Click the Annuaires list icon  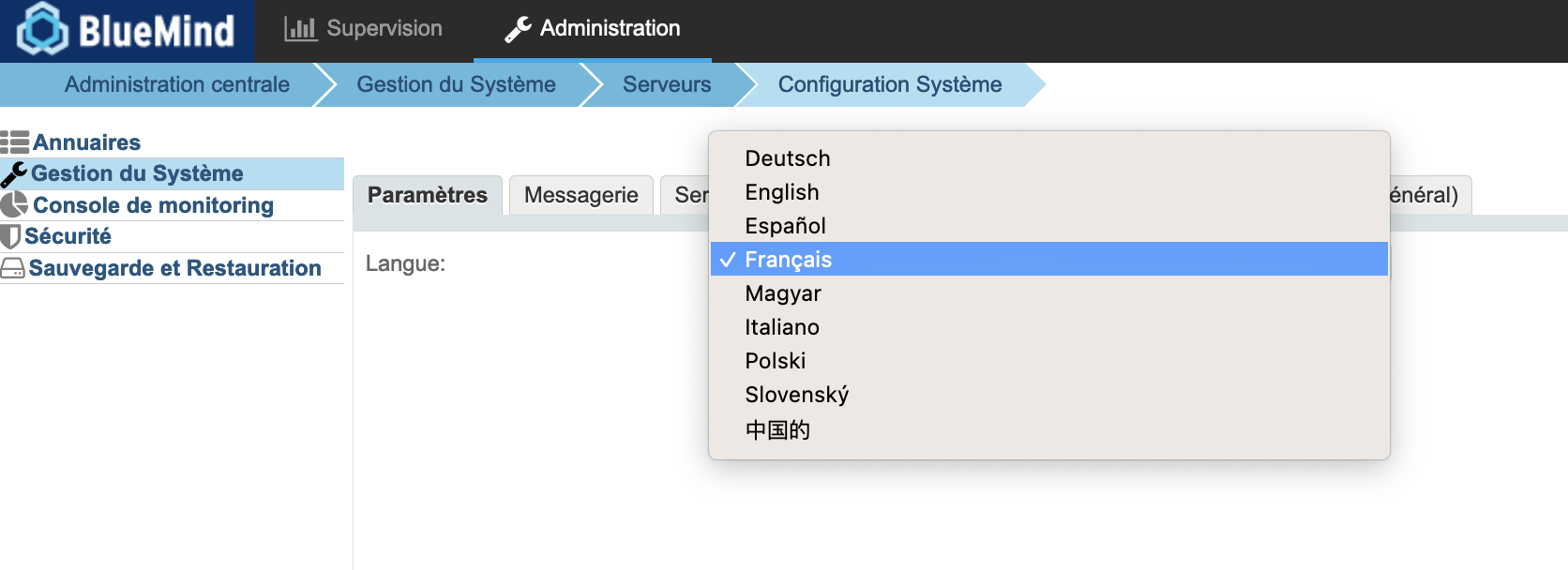[x=15, y=142]
